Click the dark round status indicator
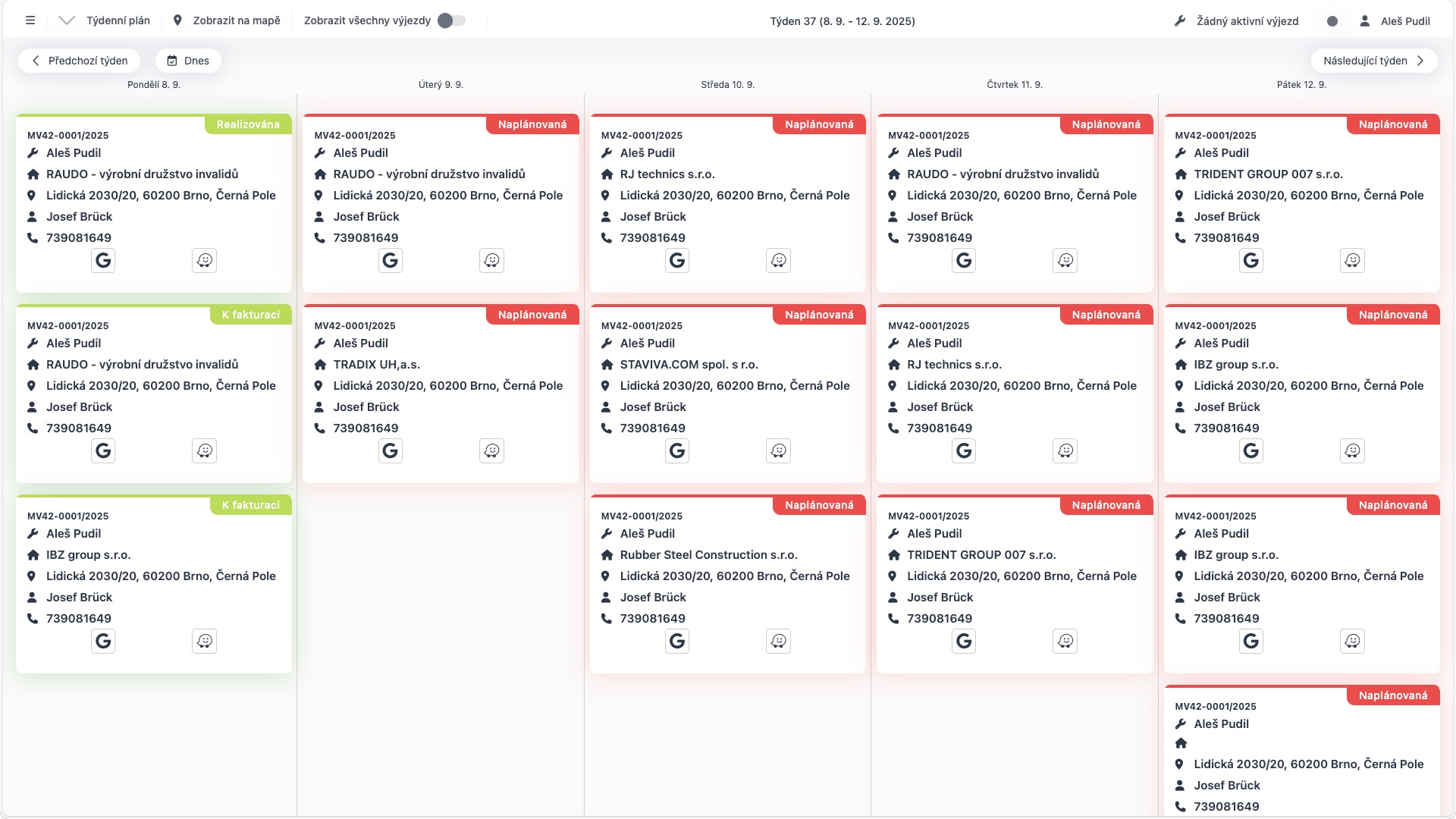The image size is (1456, 819). [x=1332, y=21]
